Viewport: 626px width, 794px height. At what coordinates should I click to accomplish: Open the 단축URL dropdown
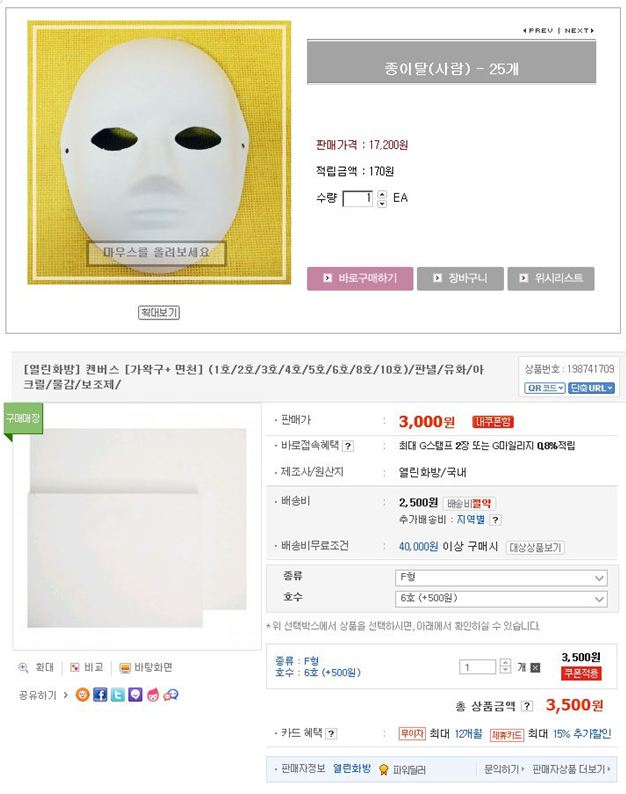pos(591,388)
